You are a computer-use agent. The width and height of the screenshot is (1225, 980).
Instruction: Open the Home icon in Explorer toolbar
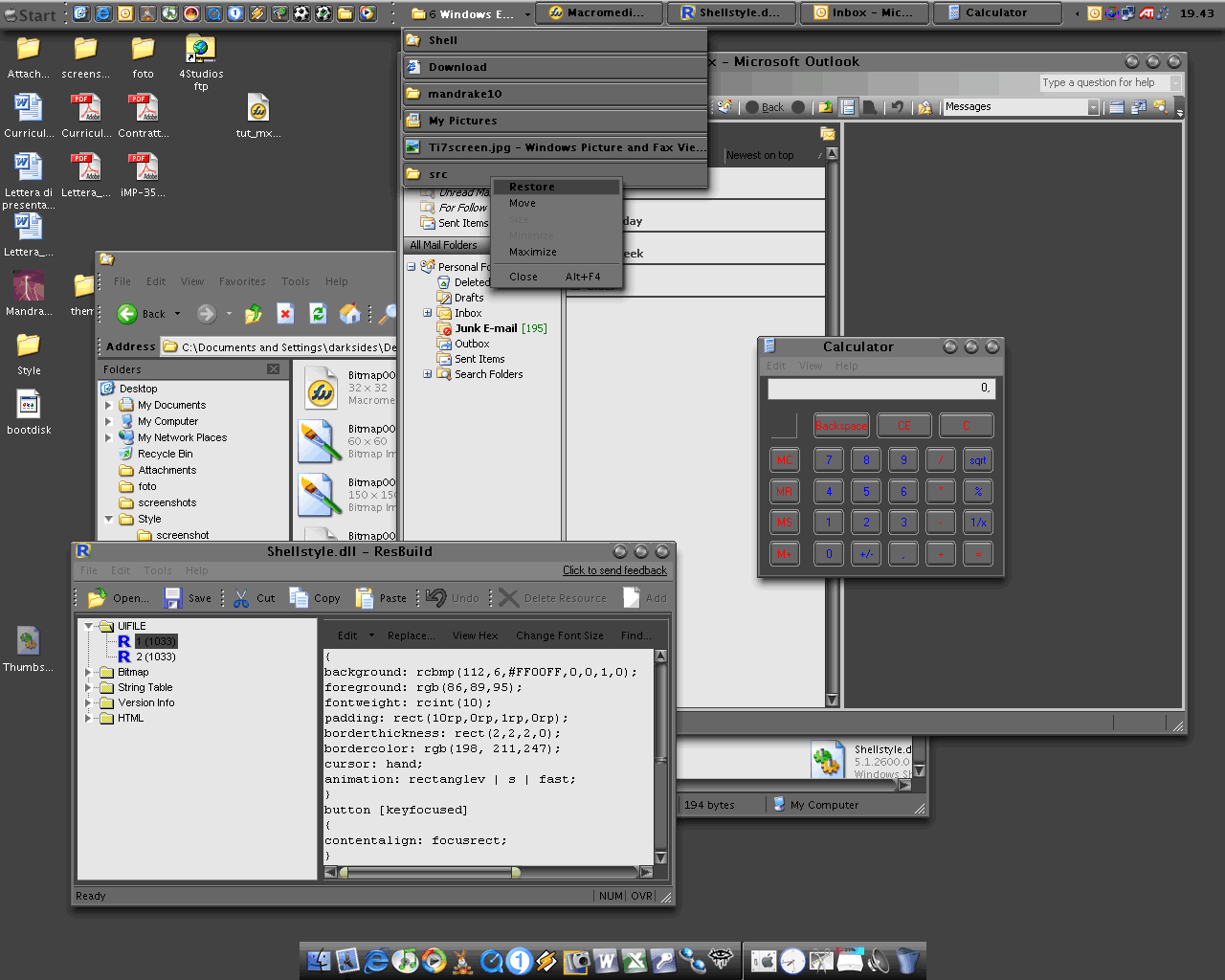pyautogui.click(x=350, y=314)
